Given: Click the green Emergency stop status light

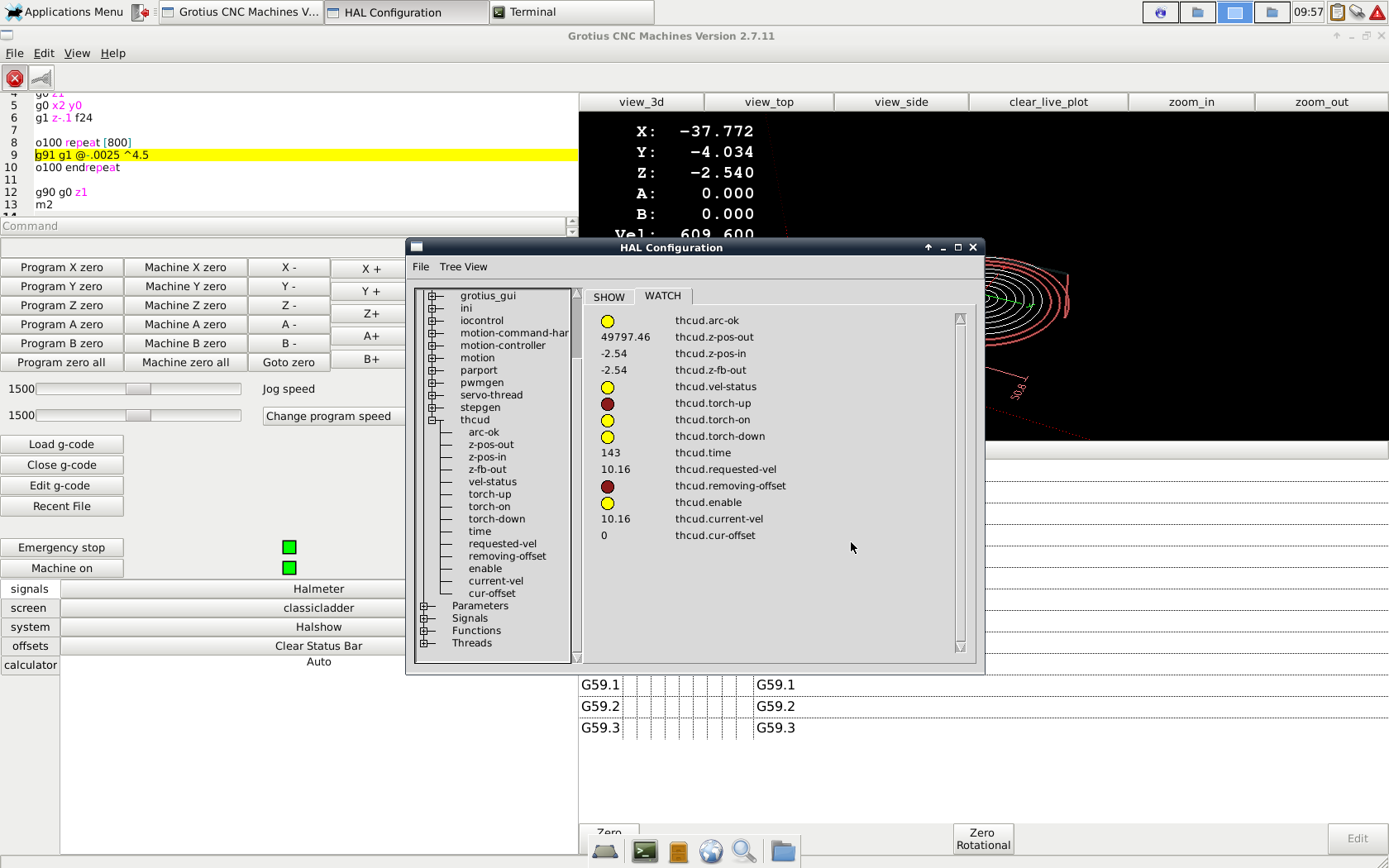Looking at the screenshot, I should (289, 547).
